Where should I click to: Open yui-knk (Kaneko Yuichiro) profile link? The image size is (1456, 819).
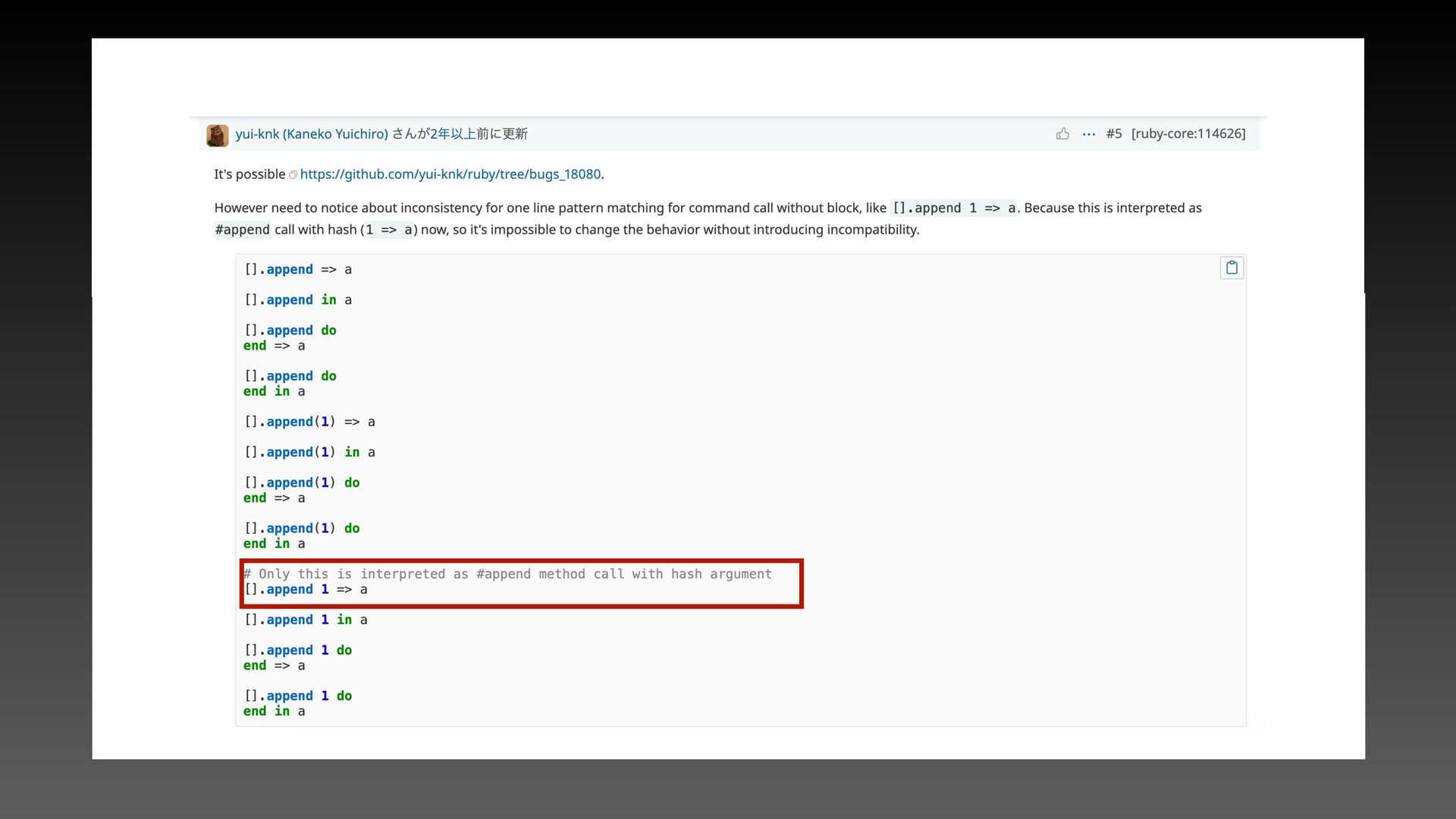pos(312,134)
